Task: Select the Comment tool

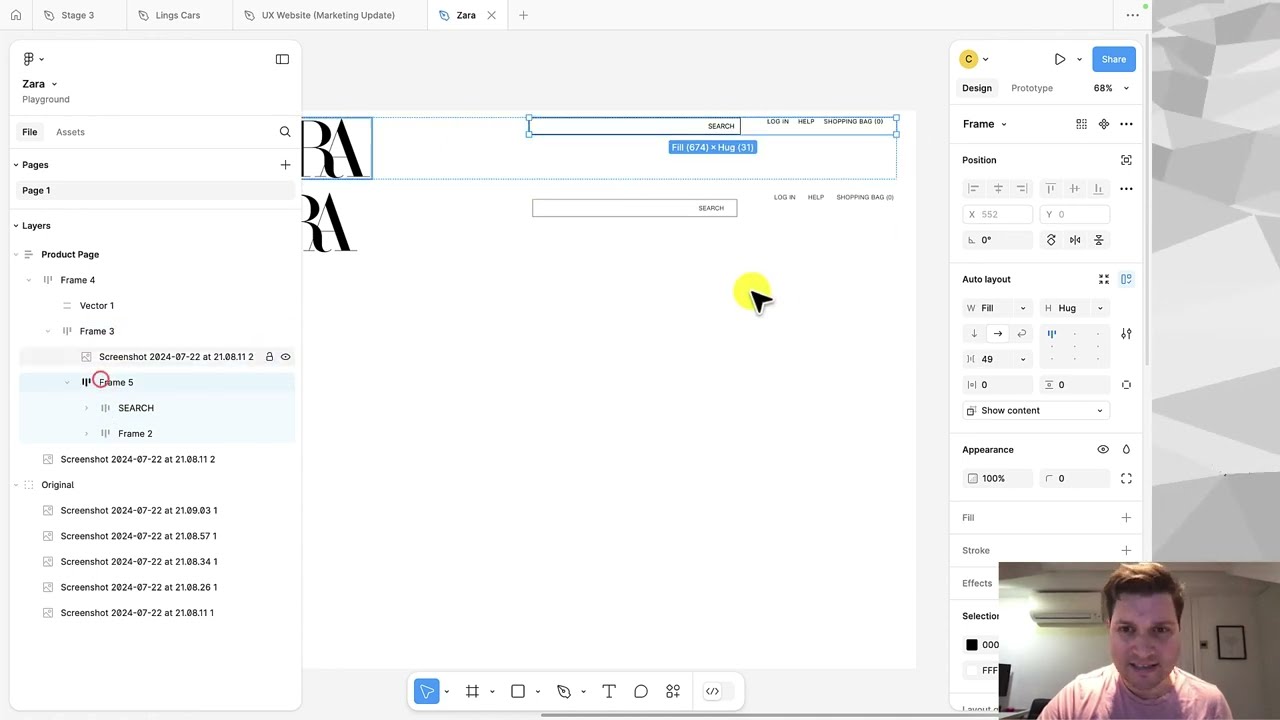Action: point(641,691)
